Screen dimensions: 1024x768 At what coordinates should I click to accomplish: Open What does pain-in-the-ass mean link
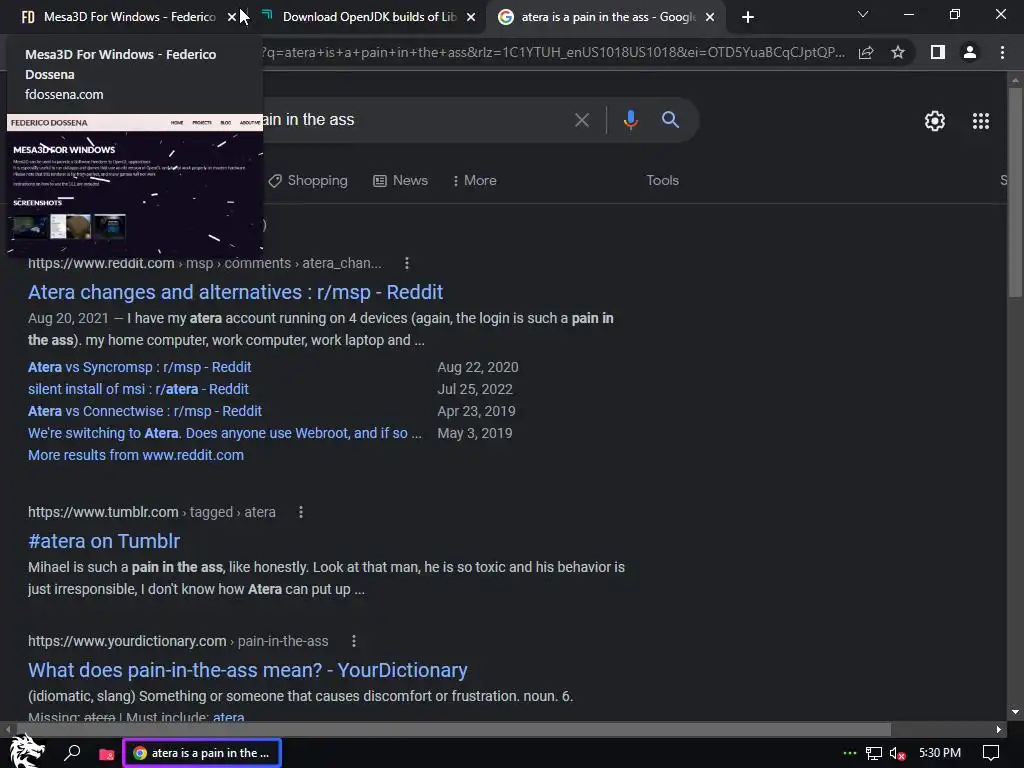pos(248,670)
